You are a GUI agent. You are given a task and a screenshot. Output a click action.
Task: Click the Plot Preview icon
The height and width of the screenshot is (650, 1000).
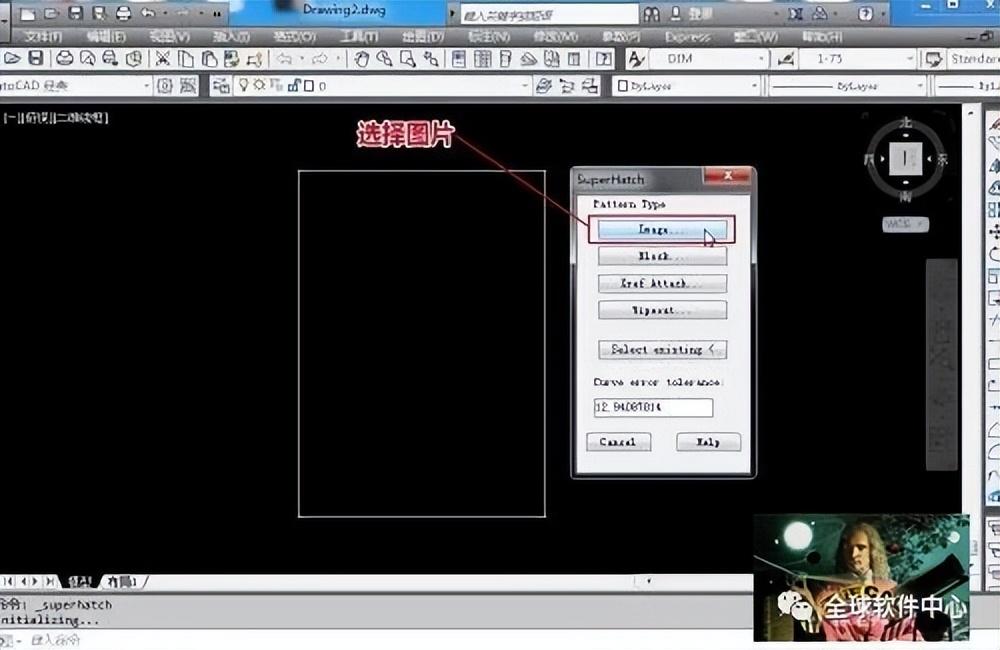tap(87, 59)
